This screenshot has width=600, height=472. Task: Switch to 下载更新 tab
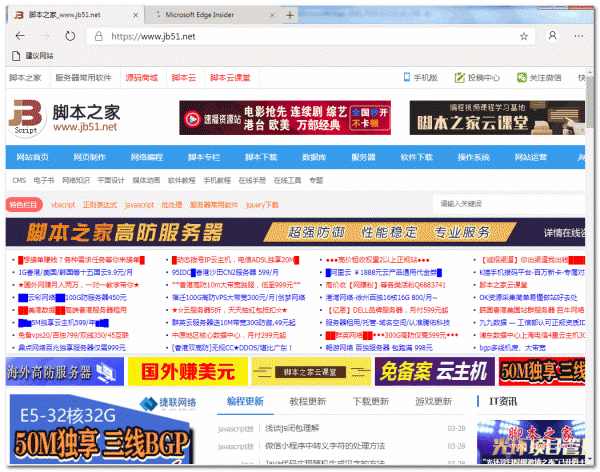click(x=370, y=401)
